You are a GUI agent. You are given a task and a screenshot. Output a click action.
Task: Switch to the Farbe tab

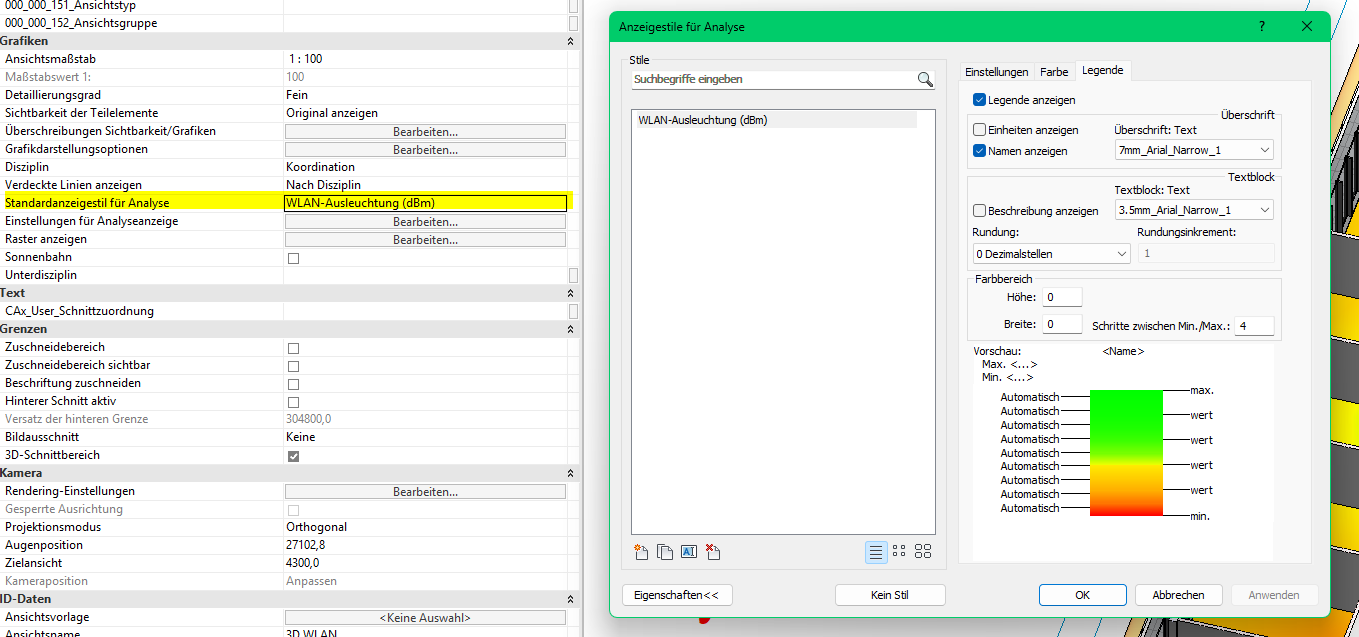[x=1054, y=72]
